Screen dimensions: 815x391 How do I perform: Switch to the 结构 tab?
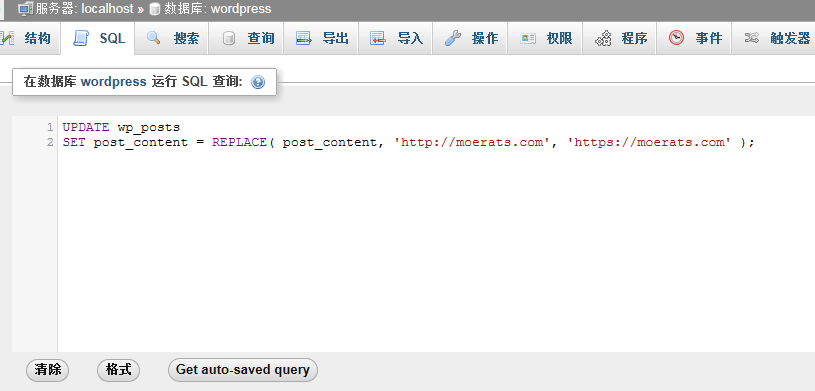pyautogui.click(x=31, y=38)
